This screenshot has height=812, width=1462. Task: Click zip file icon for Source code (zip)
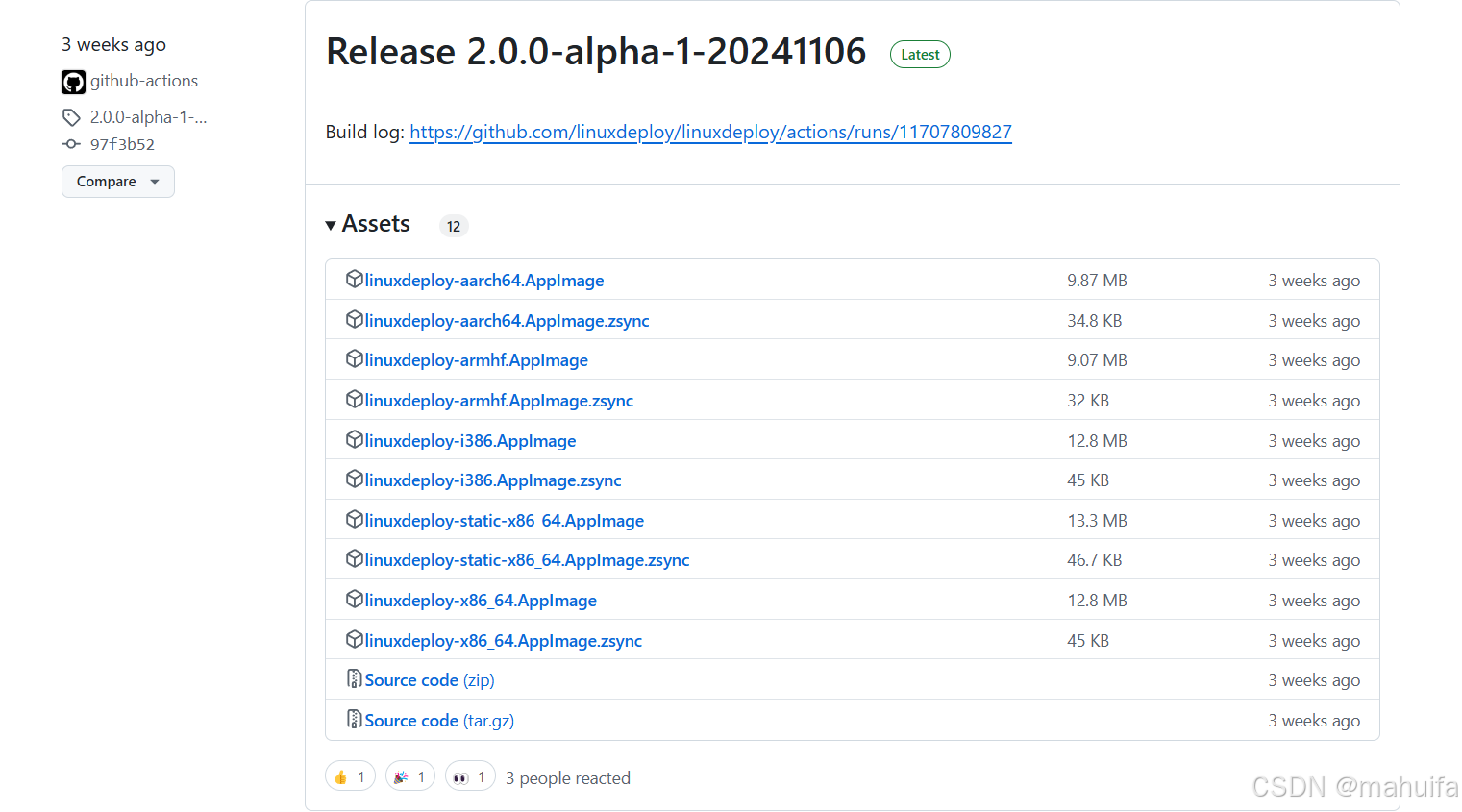[x=355, y=679]
